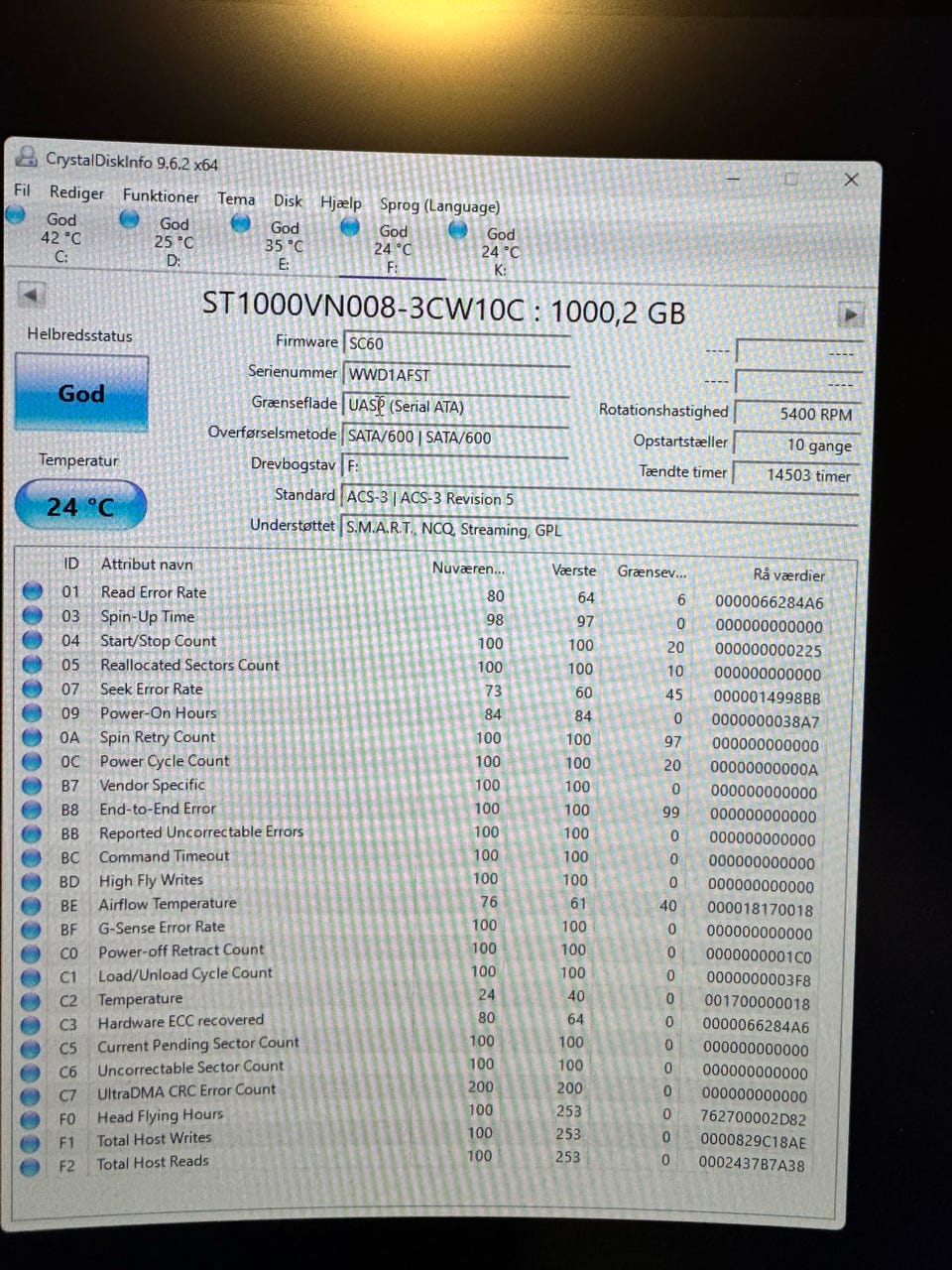Click status icon for UltraDMA CRC Error Count
952x1270 pixels.
pos(32,1095)
